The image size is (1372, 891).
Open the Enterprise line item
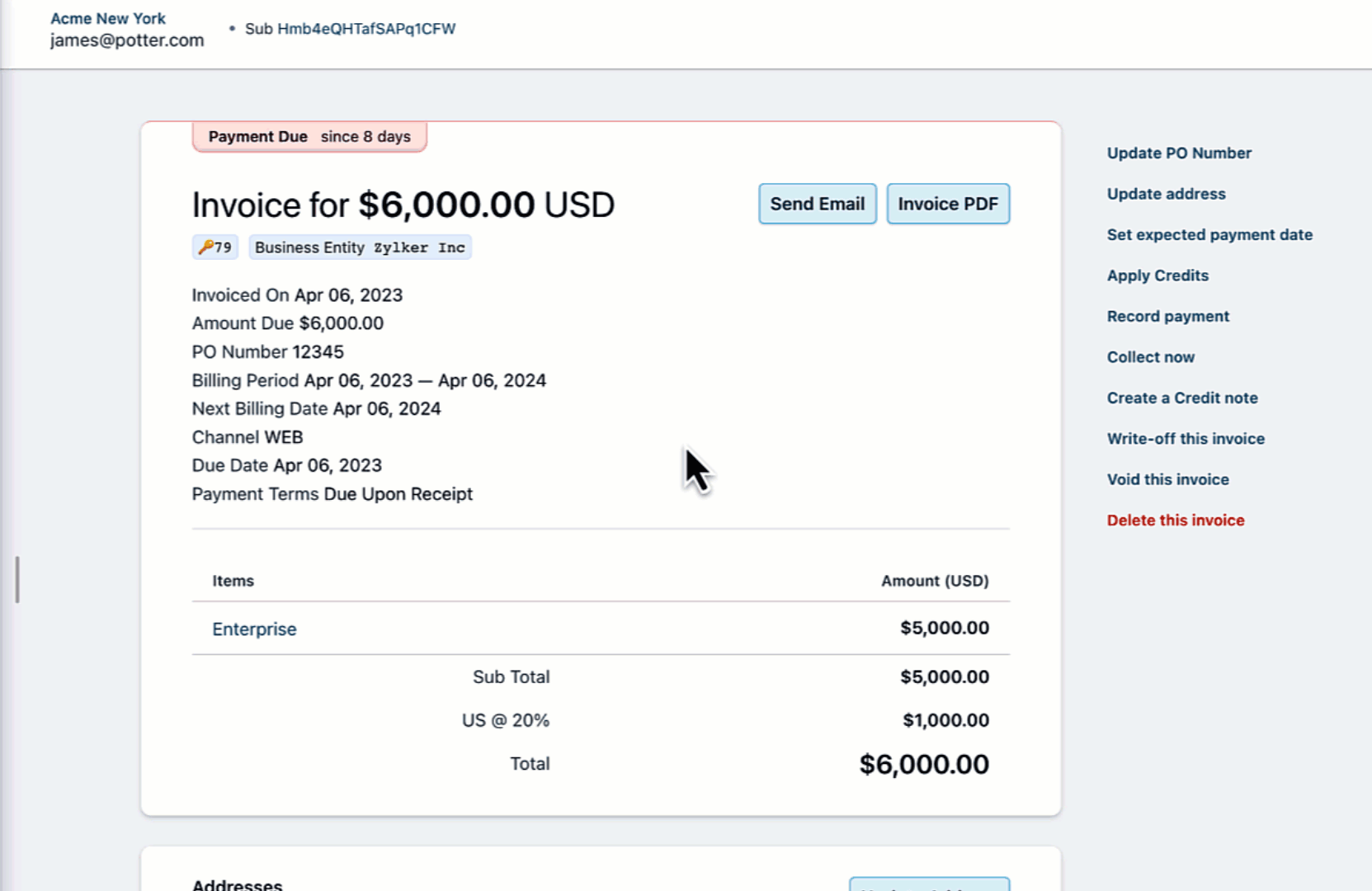[x=254, y=629]
